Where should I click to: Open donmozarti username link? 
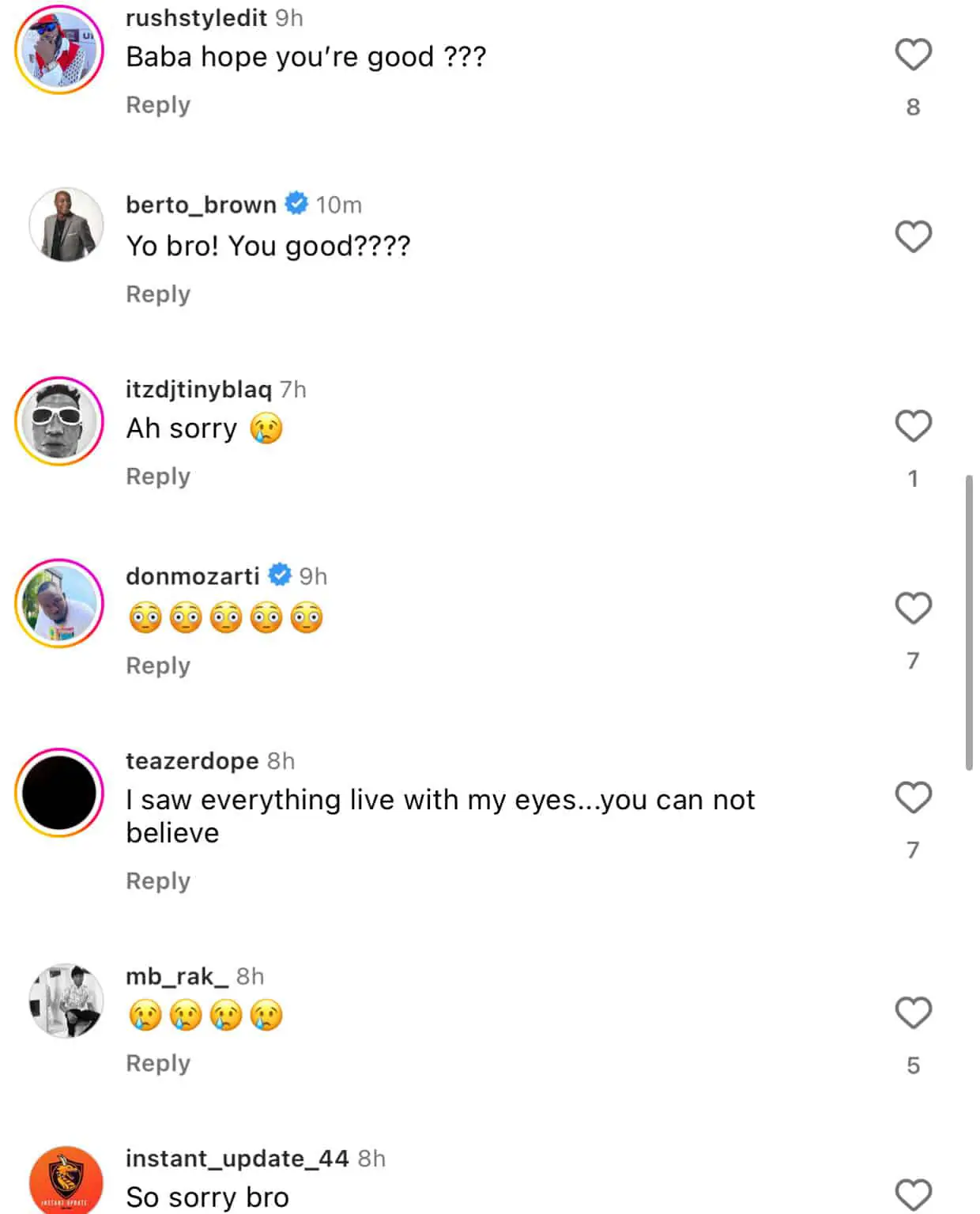(x=193, y=576)
